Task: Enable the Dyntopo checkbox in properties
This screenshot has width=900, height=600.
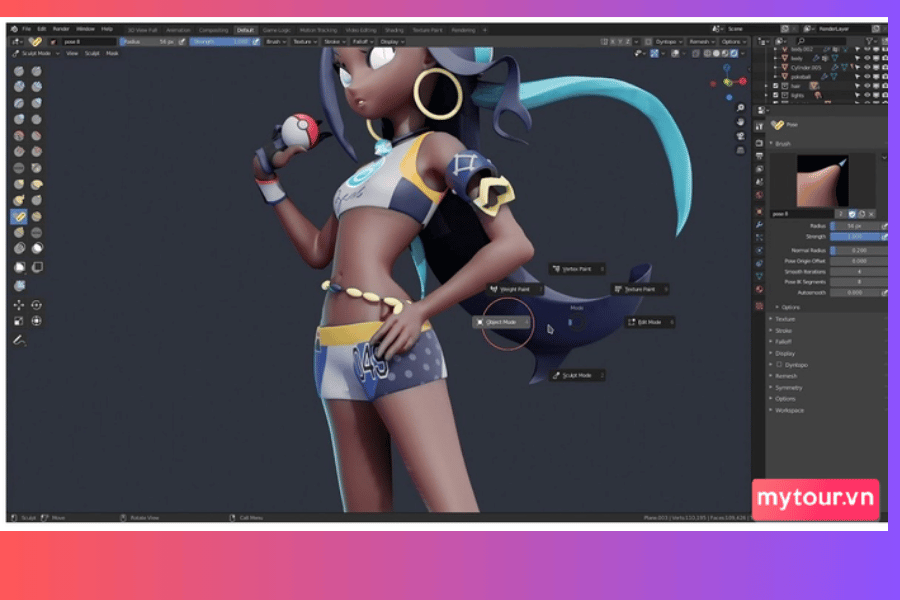Action: tap(780, 364)
